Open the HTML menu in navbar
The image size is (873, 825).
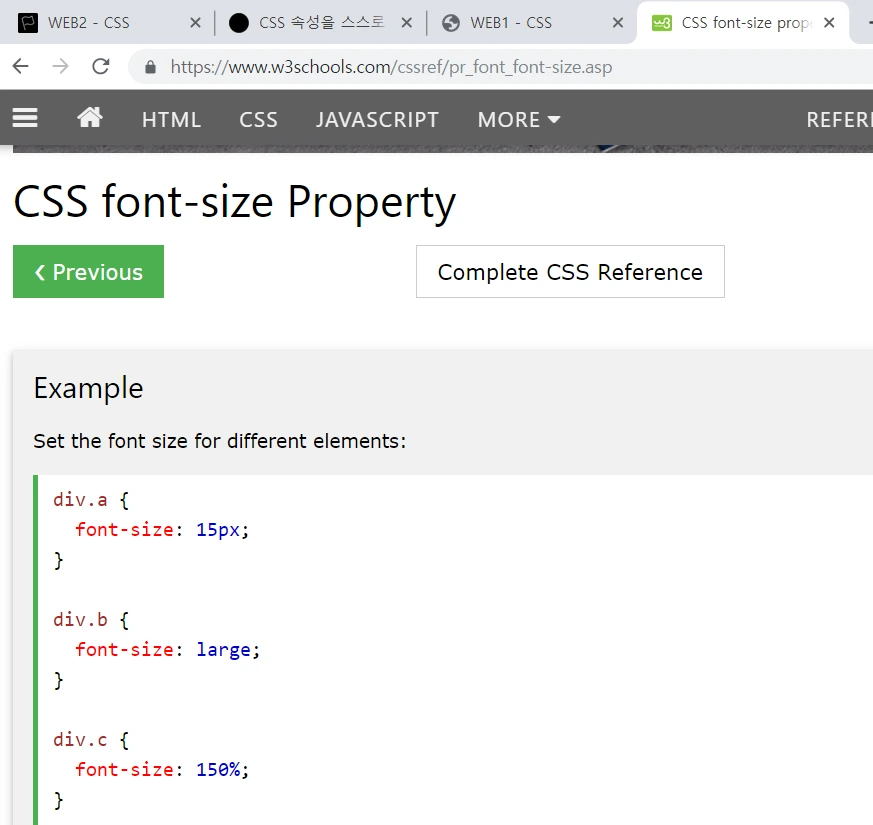coord(171,120)
